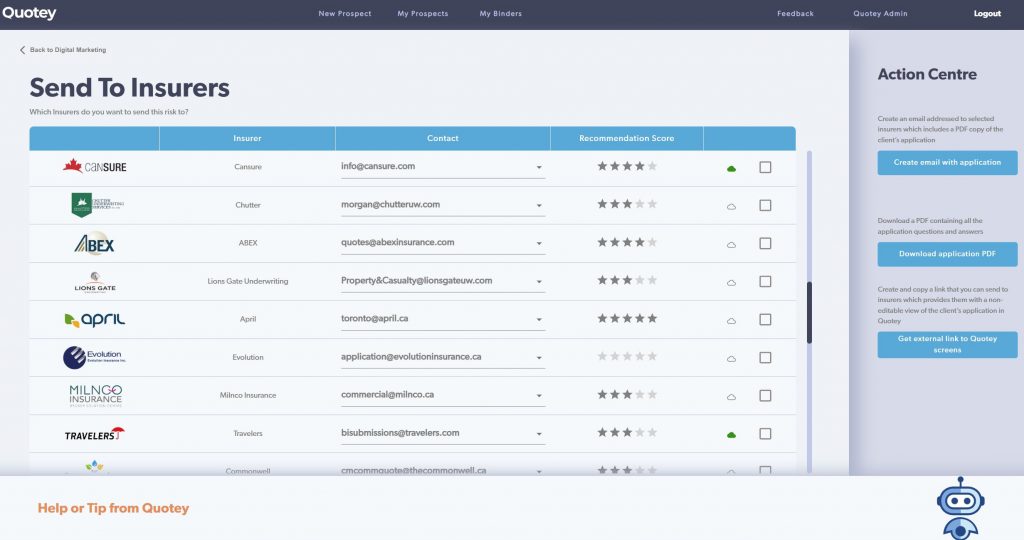Click the cloud icon in April row
This screenshot has width=1024, height=540.
click(x=731, y=321)
